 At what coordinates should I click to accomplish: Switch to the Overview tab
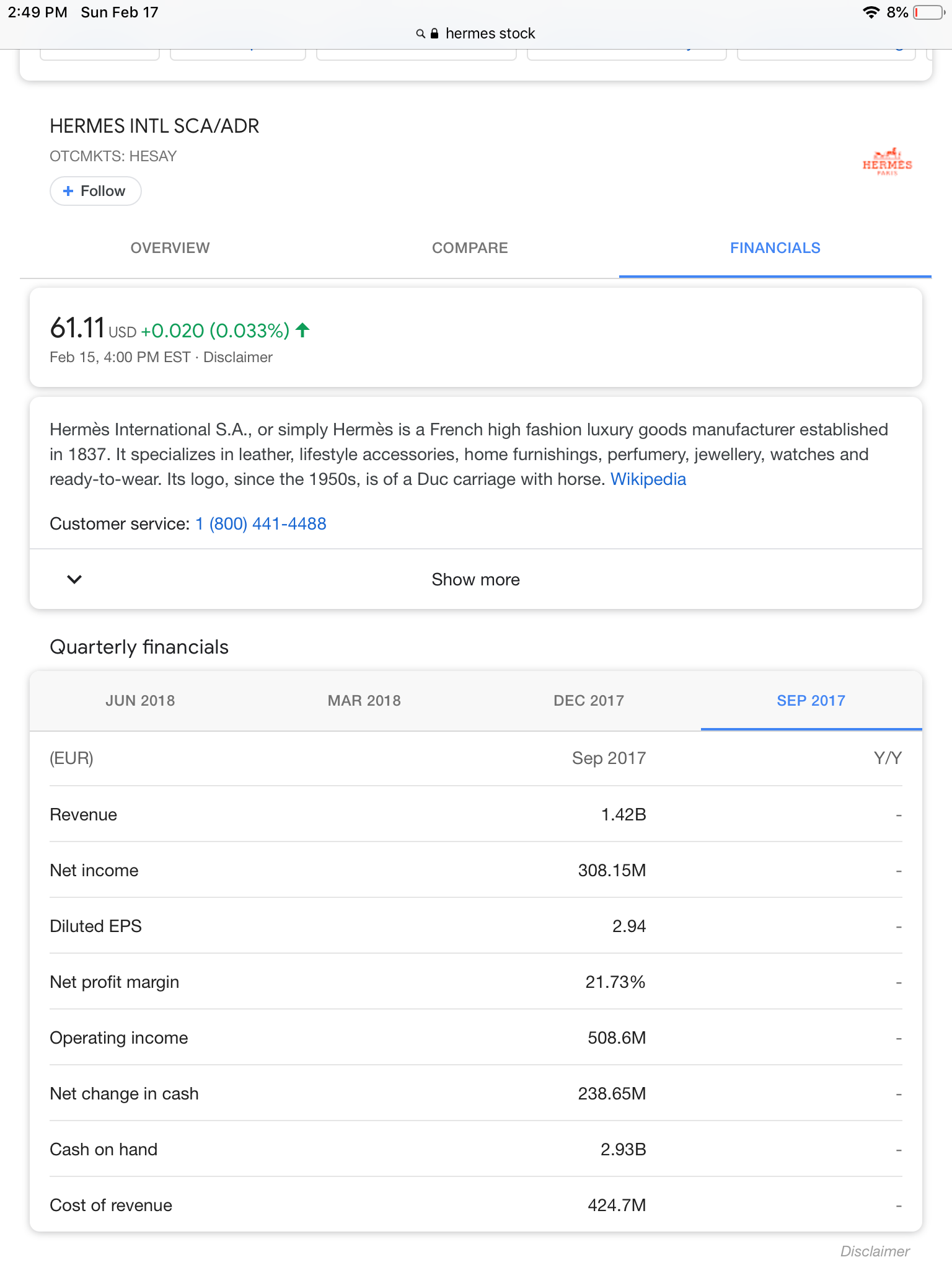[x=170, y=248]
